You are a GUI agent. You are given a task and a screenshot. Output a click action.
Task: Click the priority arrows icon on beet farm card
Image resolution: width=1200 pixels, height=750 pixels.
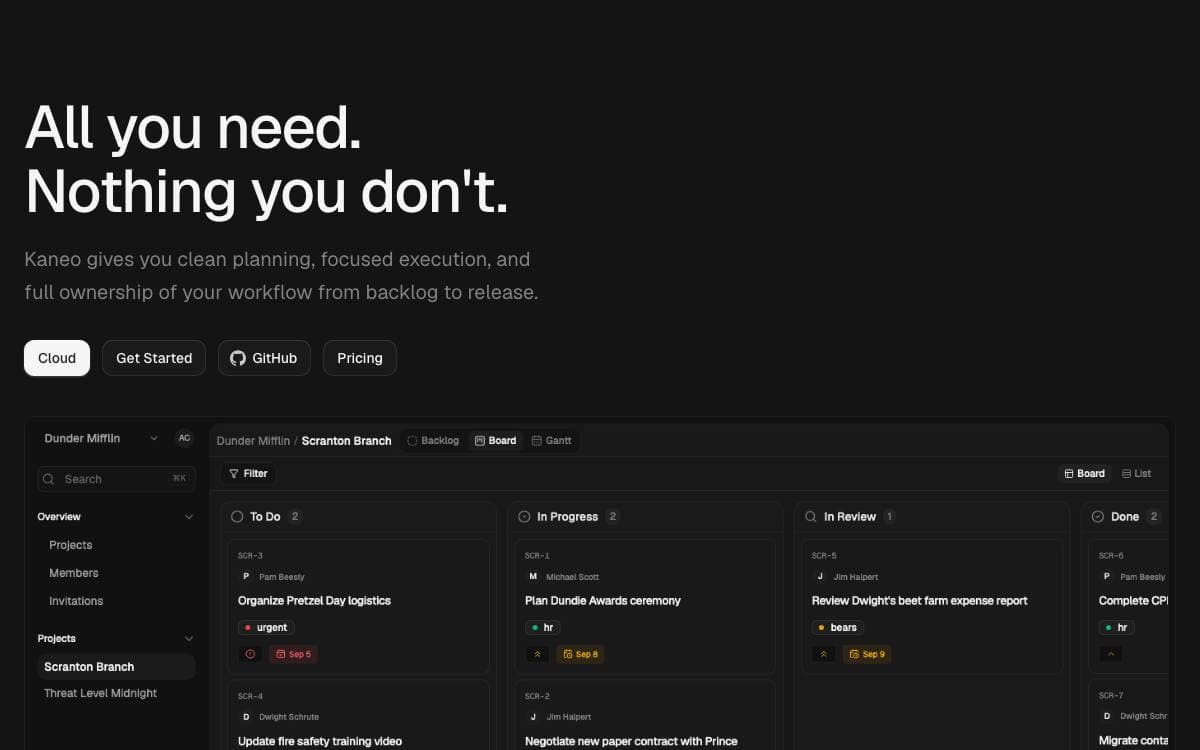point(824,654)
